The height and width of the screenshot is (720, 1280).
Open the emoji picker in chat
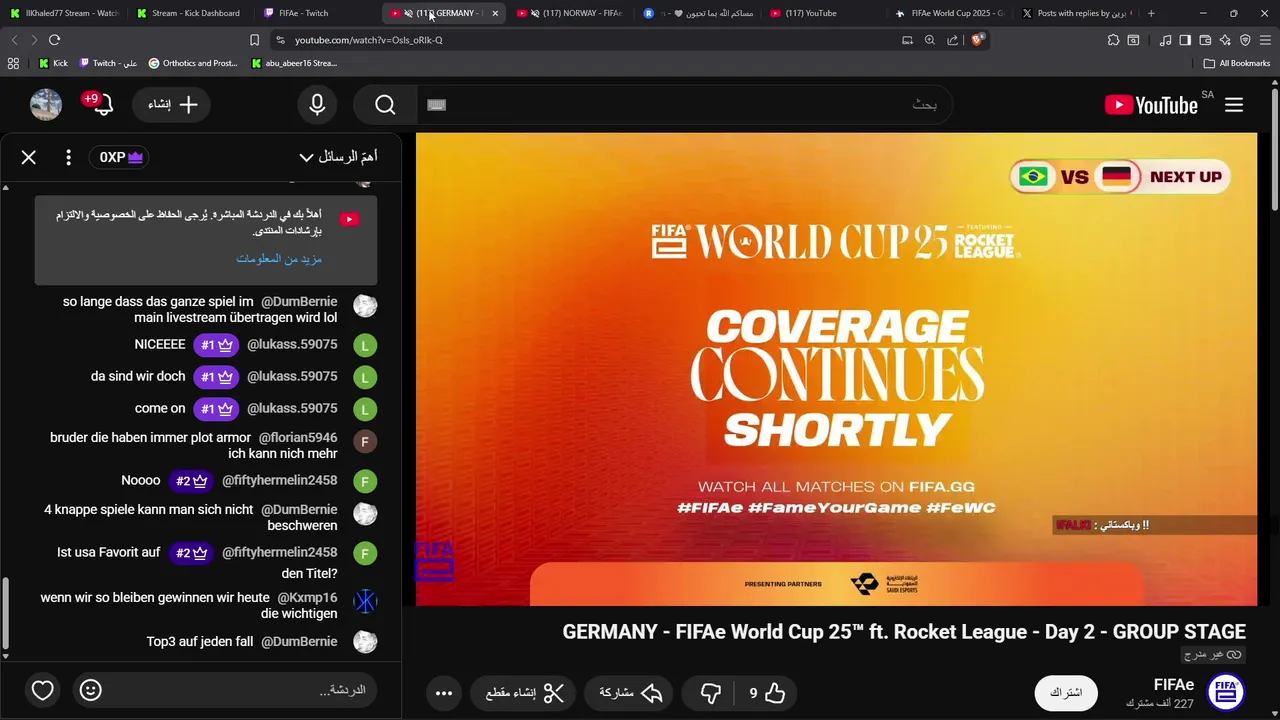click(x=90, y=690)
